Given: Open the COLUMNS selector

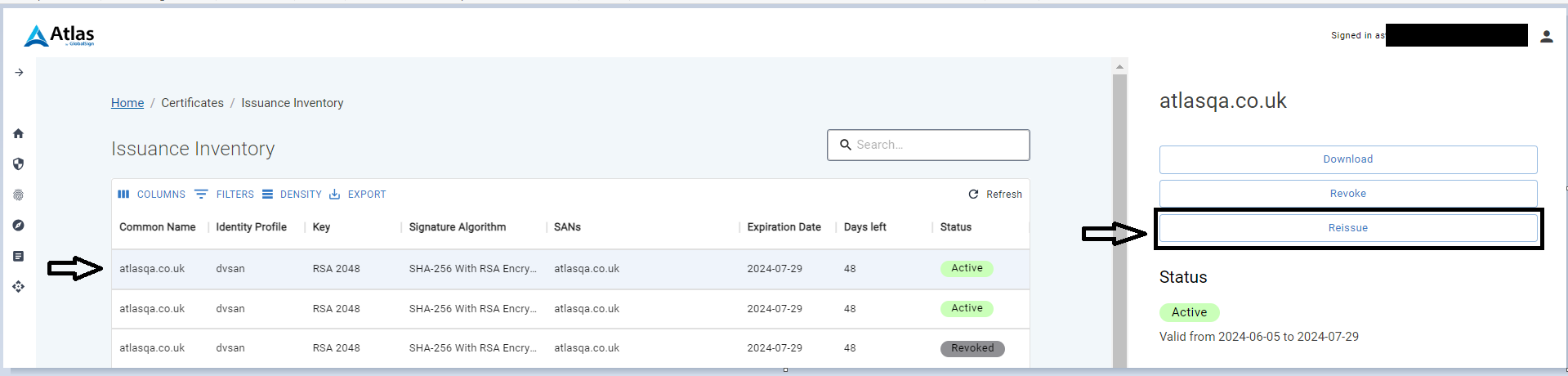Looking at the screenshot, I should pos(151,195).
